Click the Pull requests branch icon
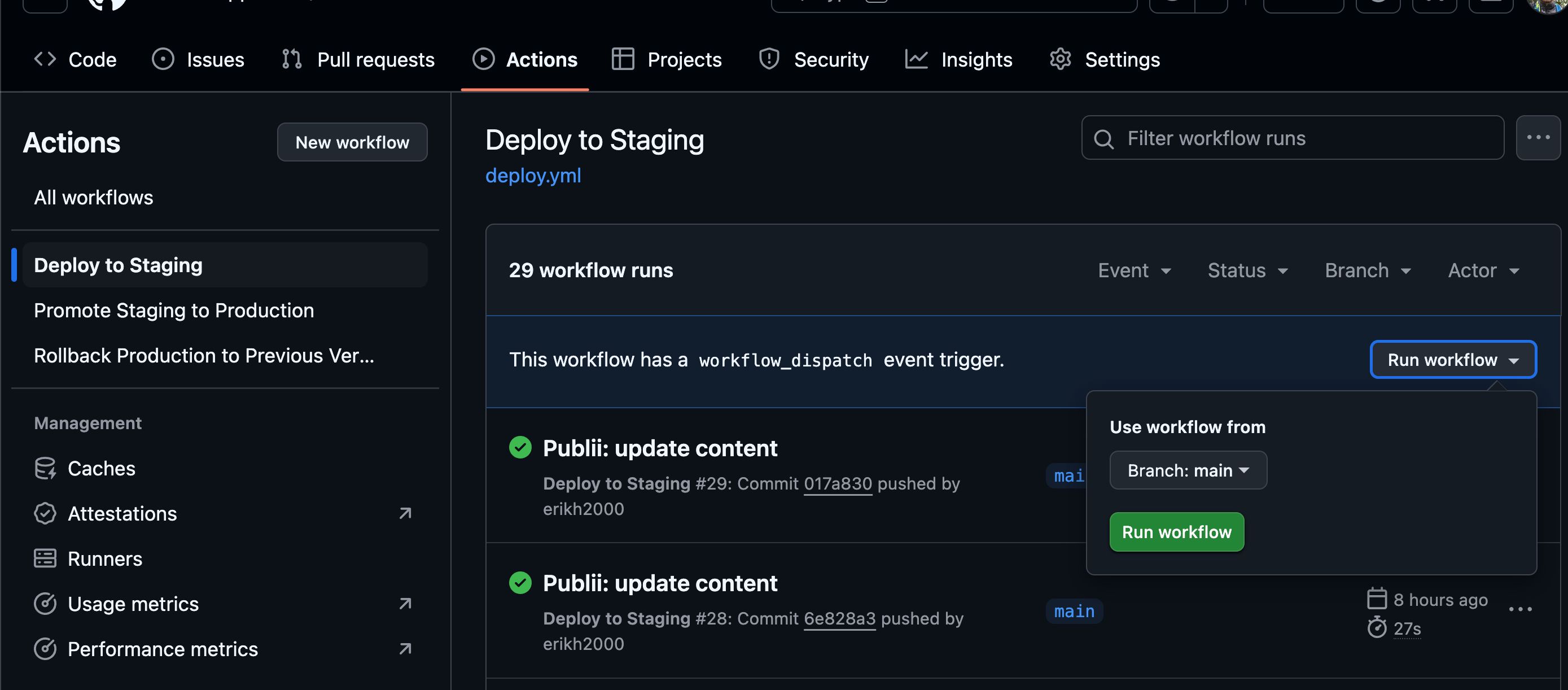 (292, 59)
